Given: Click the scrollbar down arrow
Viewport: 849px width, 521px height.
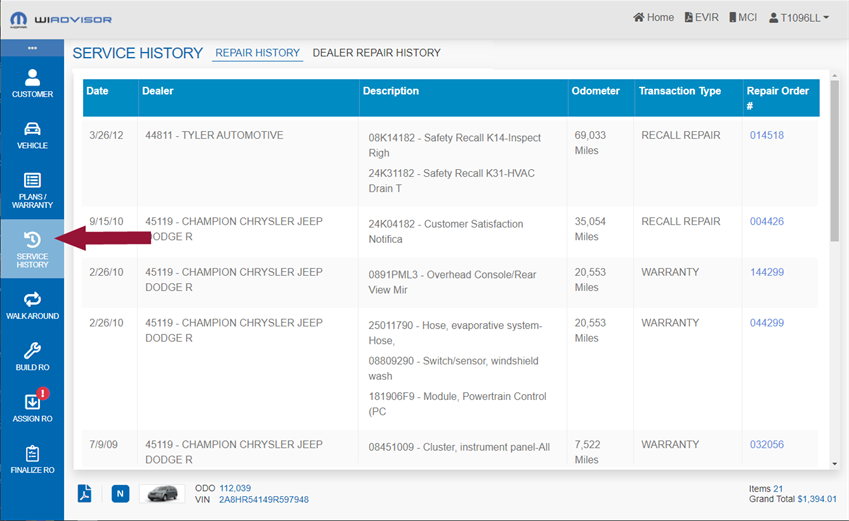Looking at the screenshot, I should 834,464.
